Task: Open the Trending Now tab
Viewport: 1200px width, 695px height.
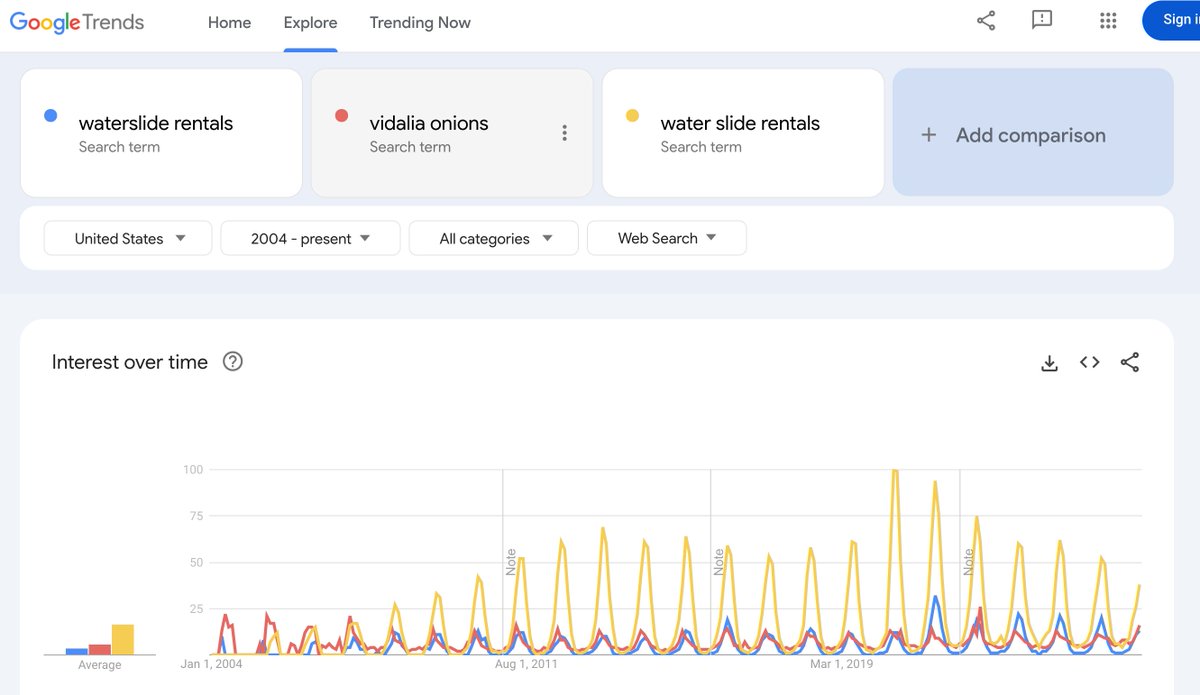Action: point(420,22)
